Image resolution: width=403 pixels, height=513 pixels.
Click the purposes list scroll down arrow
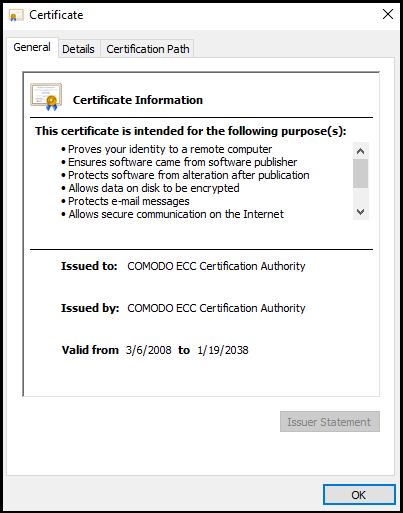(361, 212)
